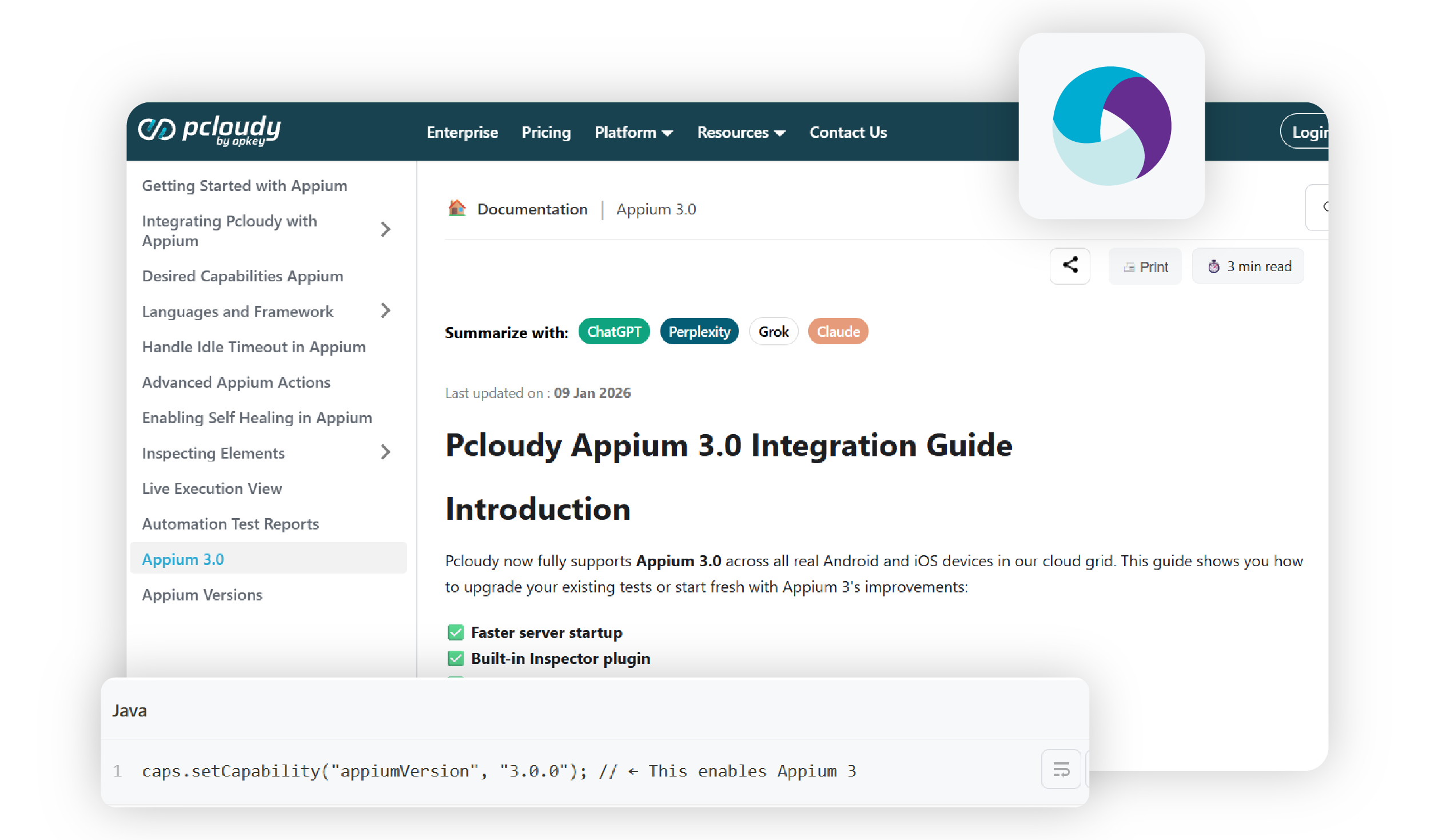Expand Integrating Pcloudy with Appium chevron

(385, 230)
